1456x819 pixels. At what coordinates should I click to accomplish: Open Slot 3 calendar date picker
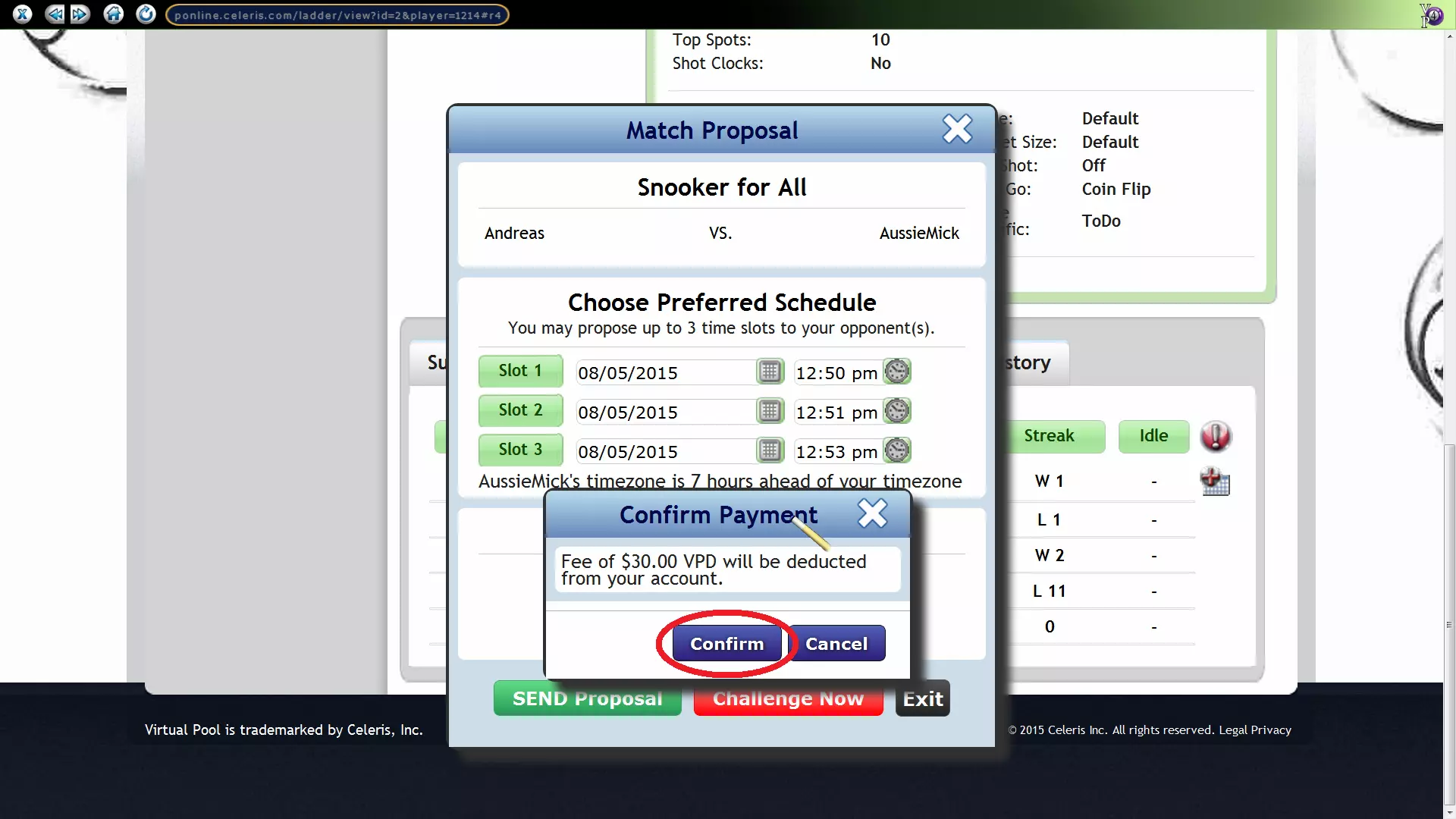pyautogui.click(x=770, y=450)
